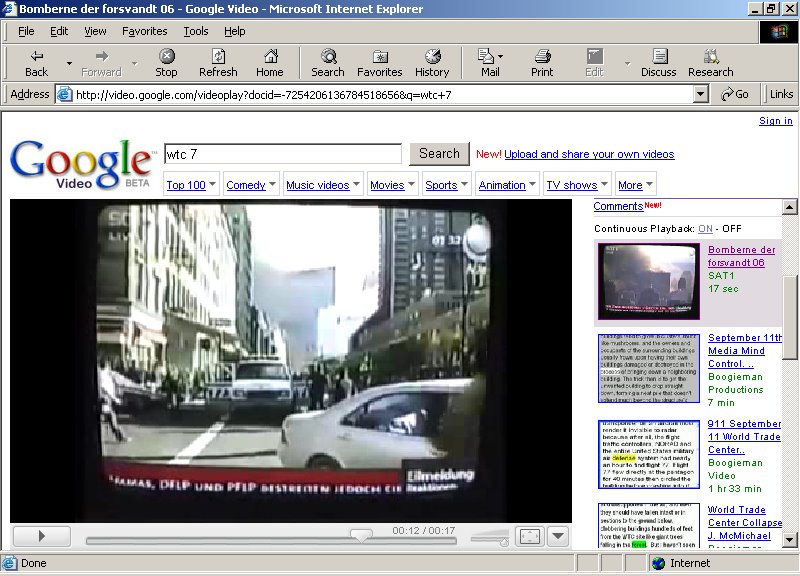This screenshot has width=800, height=576.
Task: Click the Internet zone globe in status bar
Action: (x=659, y=563)
